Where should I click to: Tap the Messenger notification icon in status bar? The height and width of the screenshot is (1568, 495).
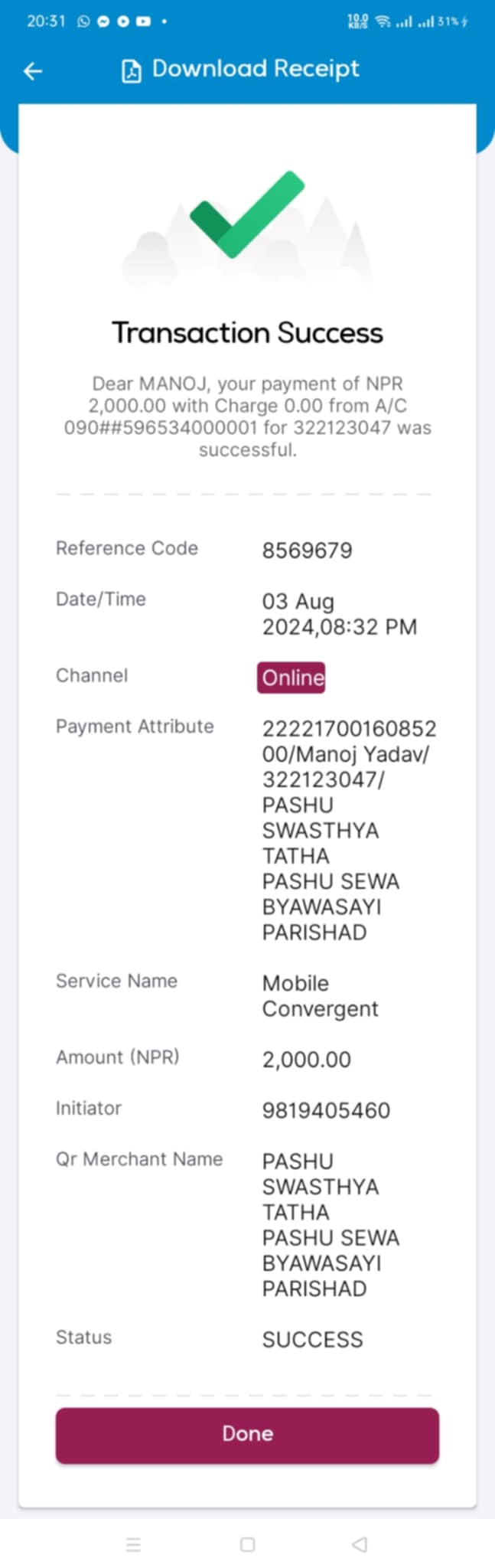coord(103,21)
